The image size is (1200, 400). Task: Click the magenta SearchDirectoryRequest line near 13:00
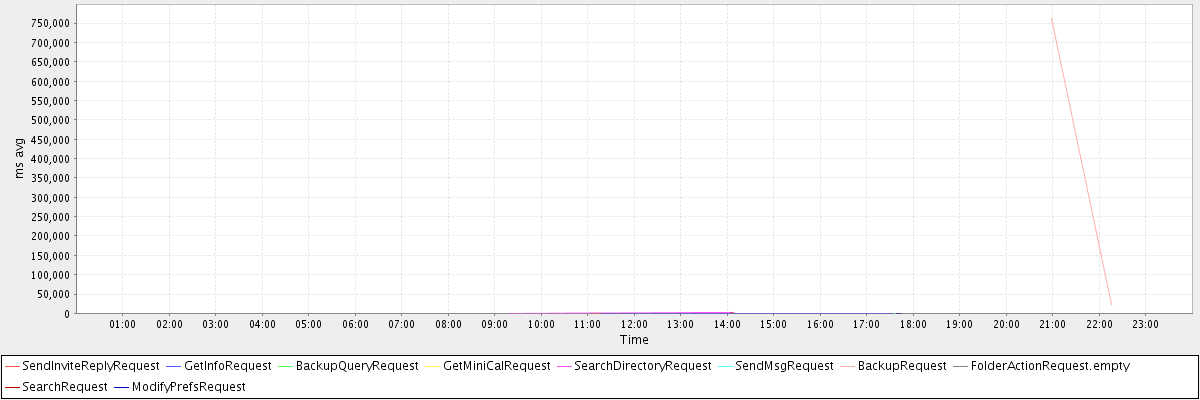pos(680,313)
